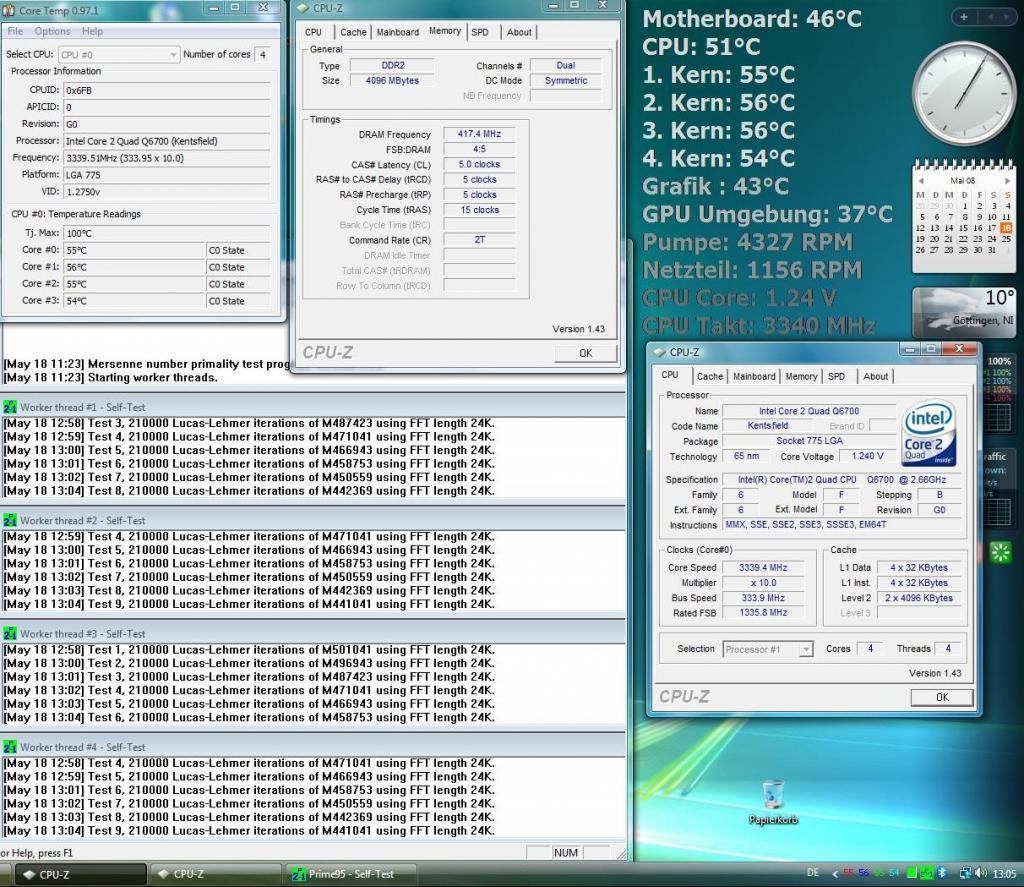Click the Worker thread #3 window icon
Viewport: 1024px width, 887px height.
9,634
